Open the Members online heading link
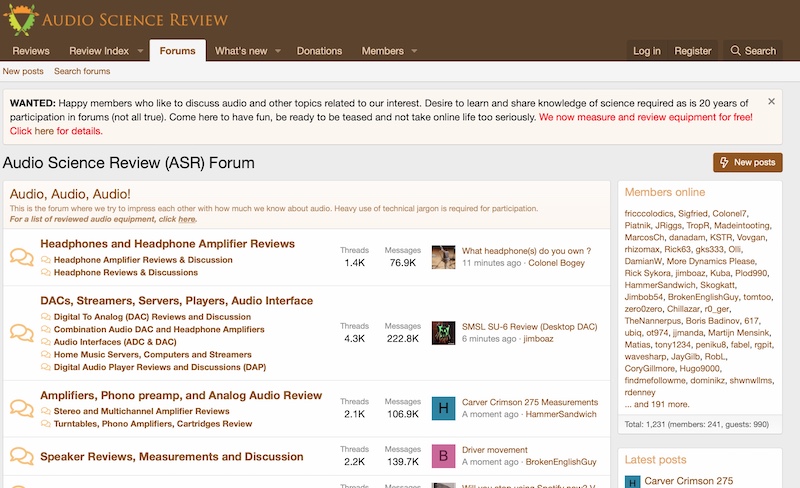800x488 pixels. pos(665,192)
